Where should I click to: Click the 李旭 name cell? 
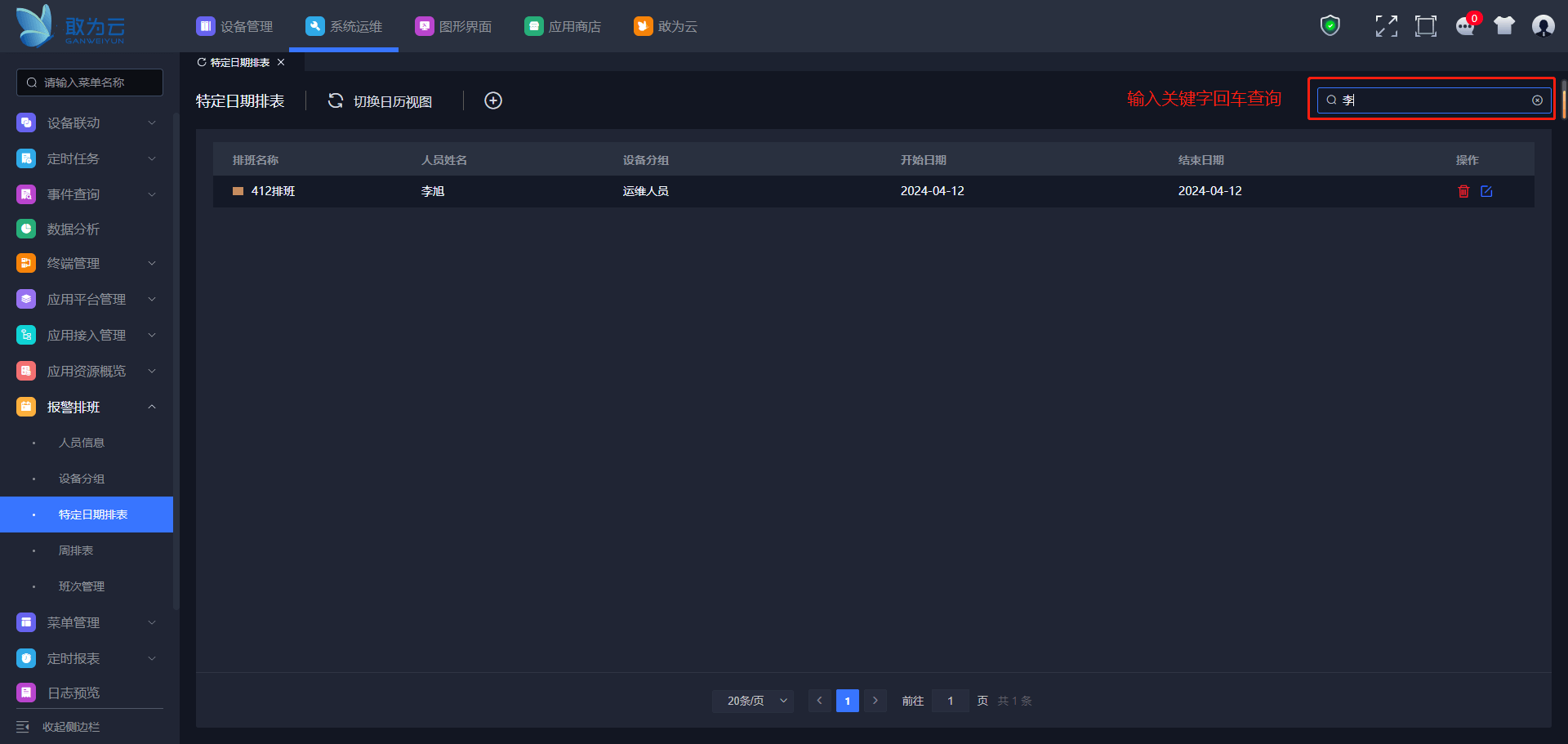tap(433, 191)
